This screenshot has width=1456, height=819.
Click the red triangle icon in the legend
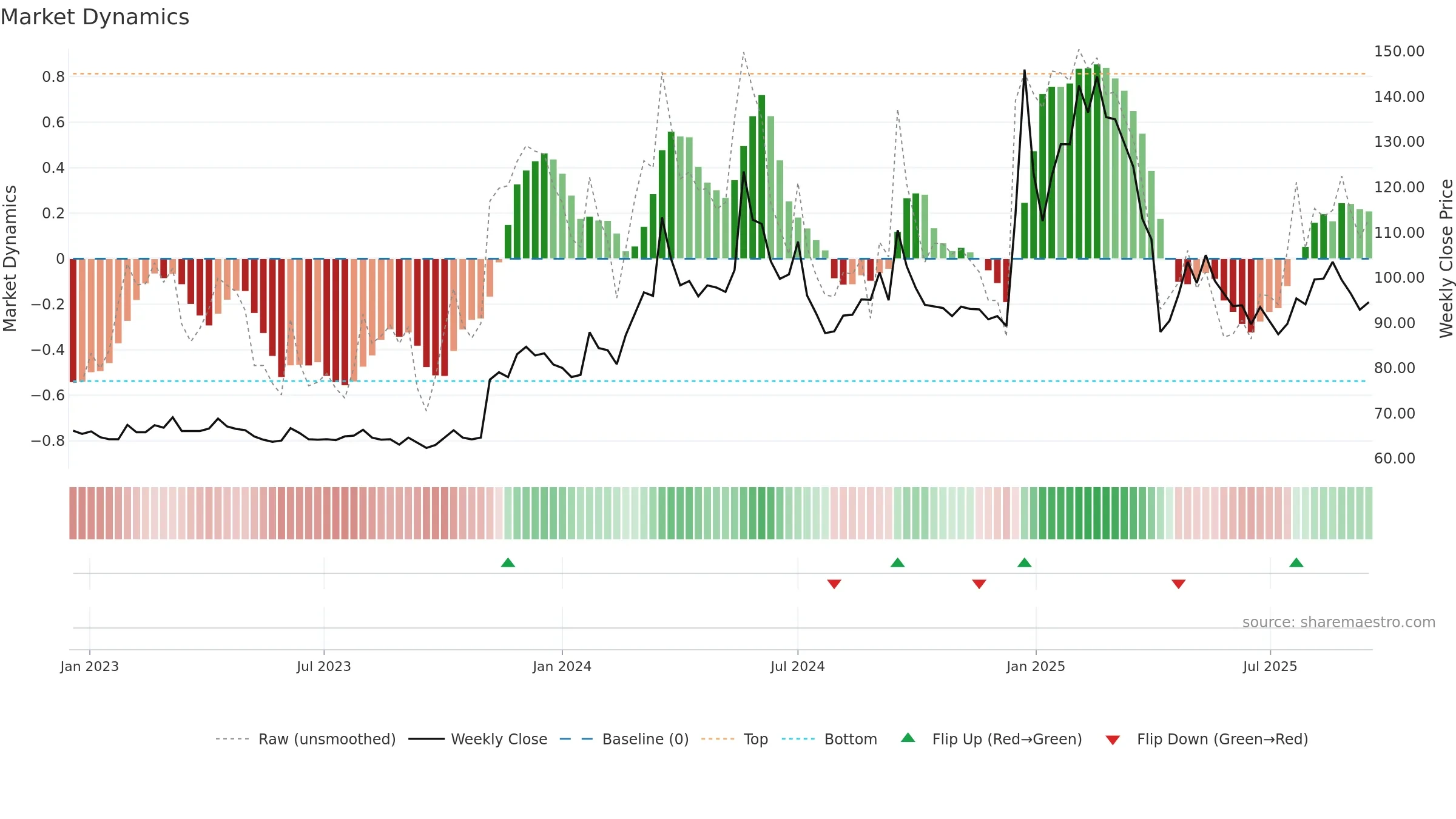(1113, 740)
